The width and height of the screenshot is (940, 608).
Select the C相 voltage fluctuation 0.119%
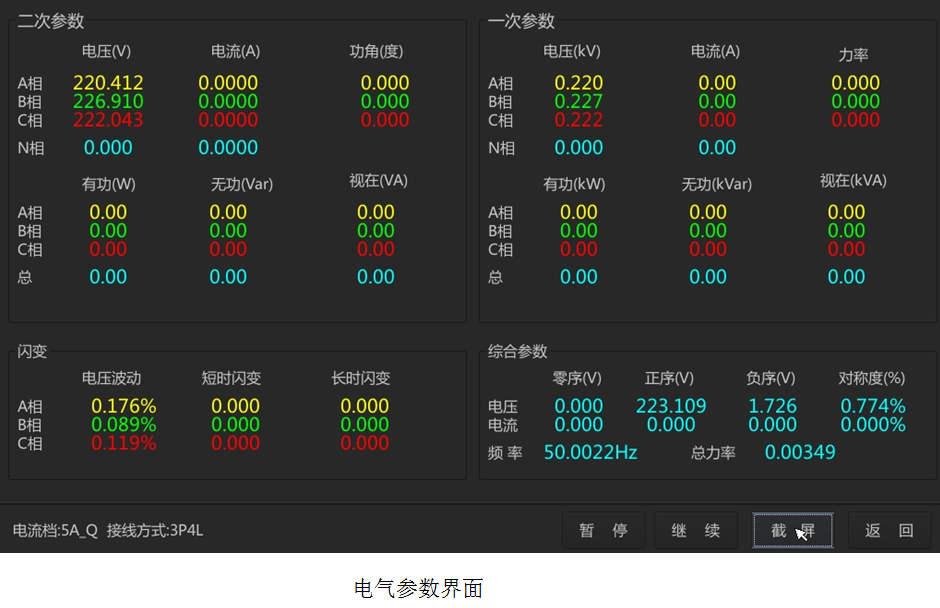click(x=123, y=443)
